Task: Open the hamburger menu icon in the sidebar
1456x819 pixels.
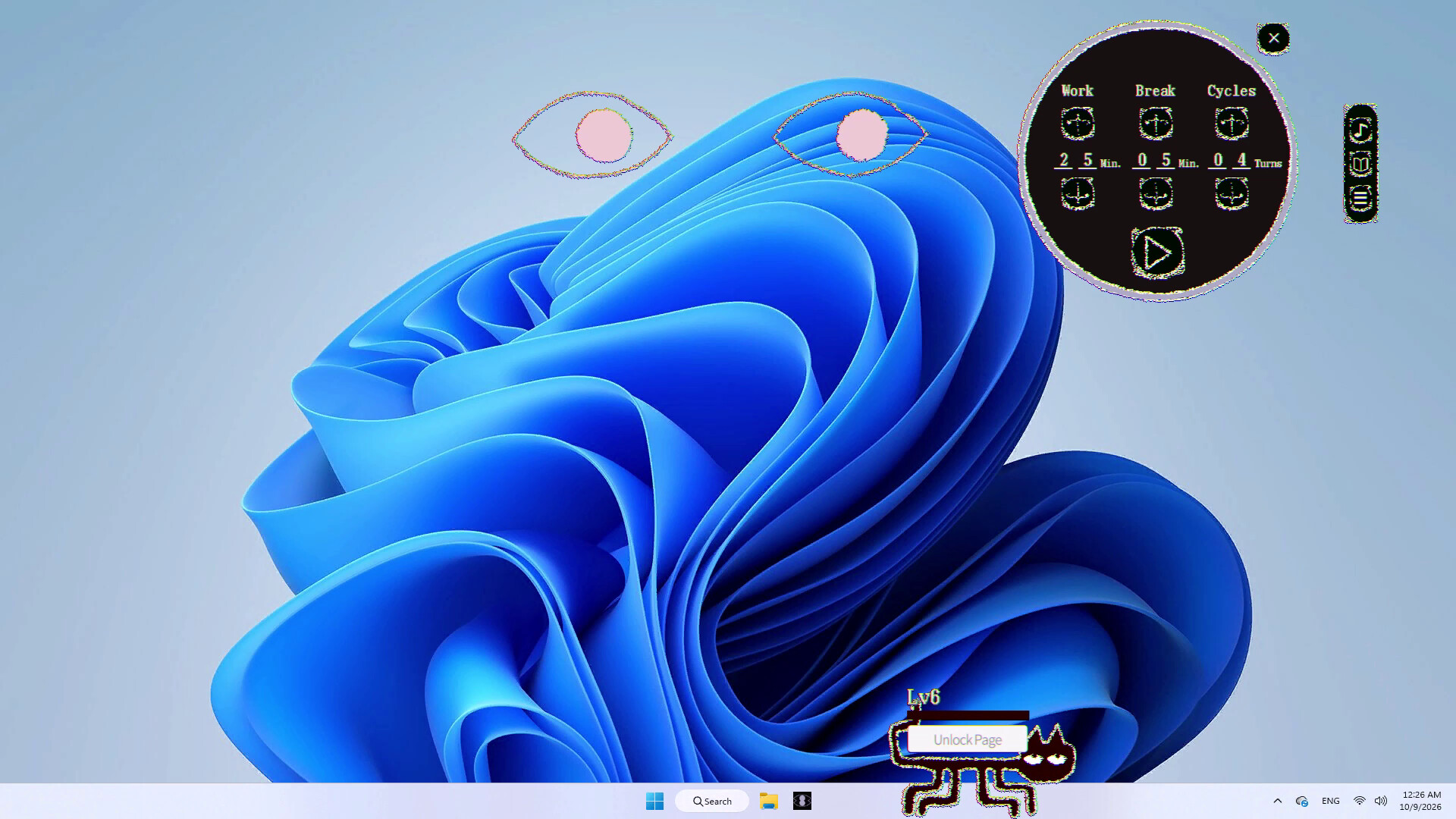Action: click(1360, 199)
